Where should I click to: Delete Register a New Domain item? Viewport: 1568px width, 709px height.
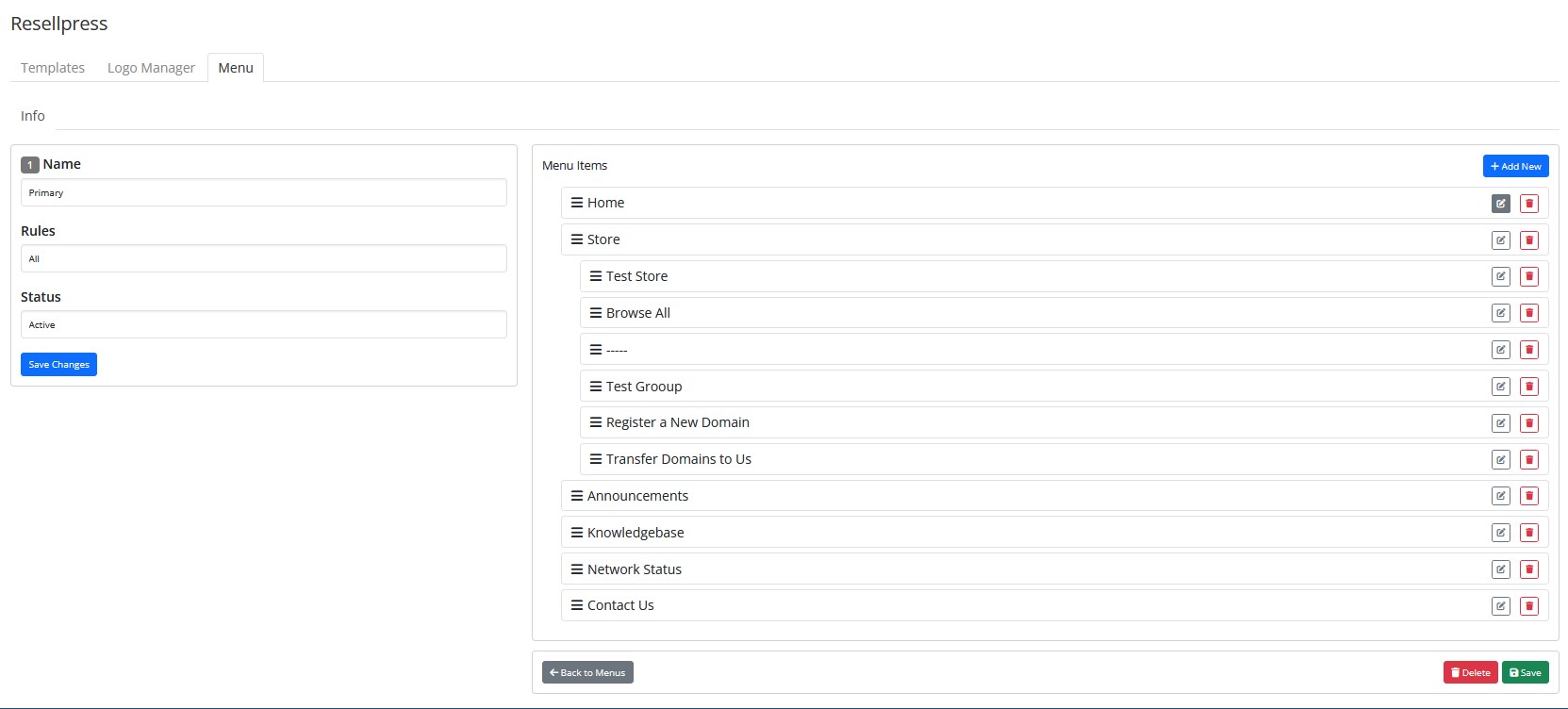1528,423
